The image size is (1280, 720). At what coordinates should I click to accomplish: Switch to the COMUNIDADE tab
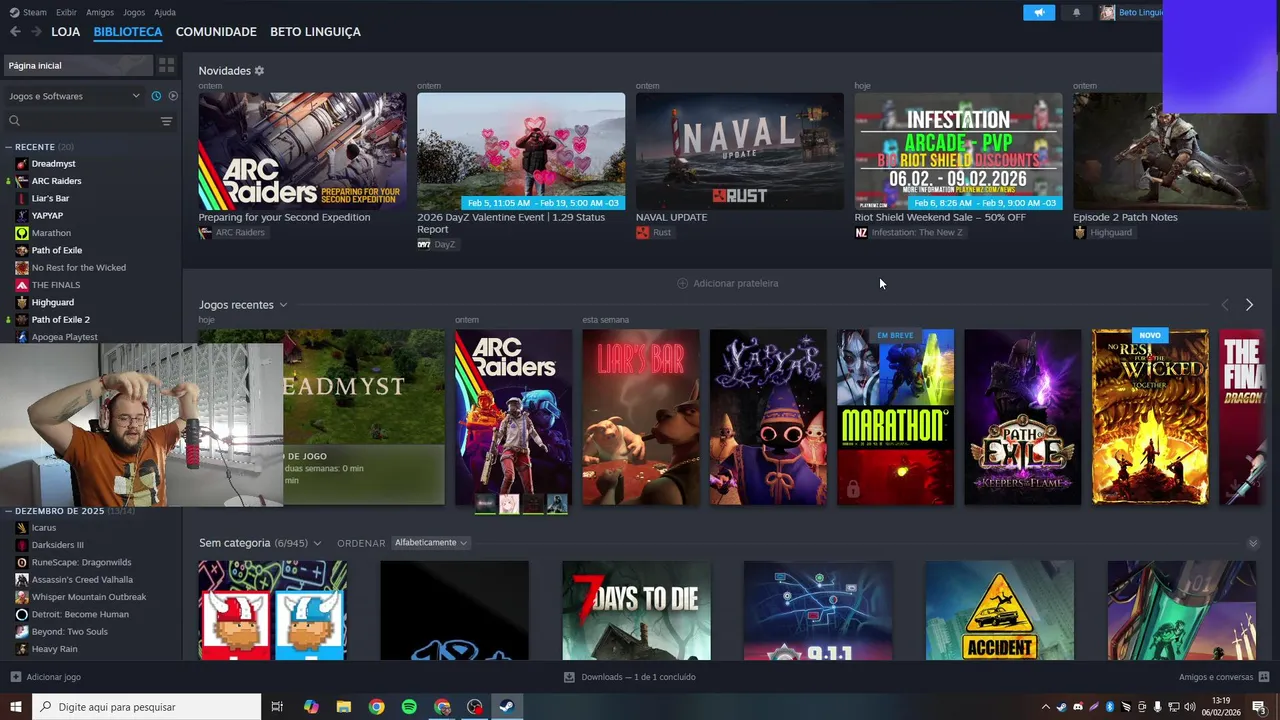(x=216, y=32)
